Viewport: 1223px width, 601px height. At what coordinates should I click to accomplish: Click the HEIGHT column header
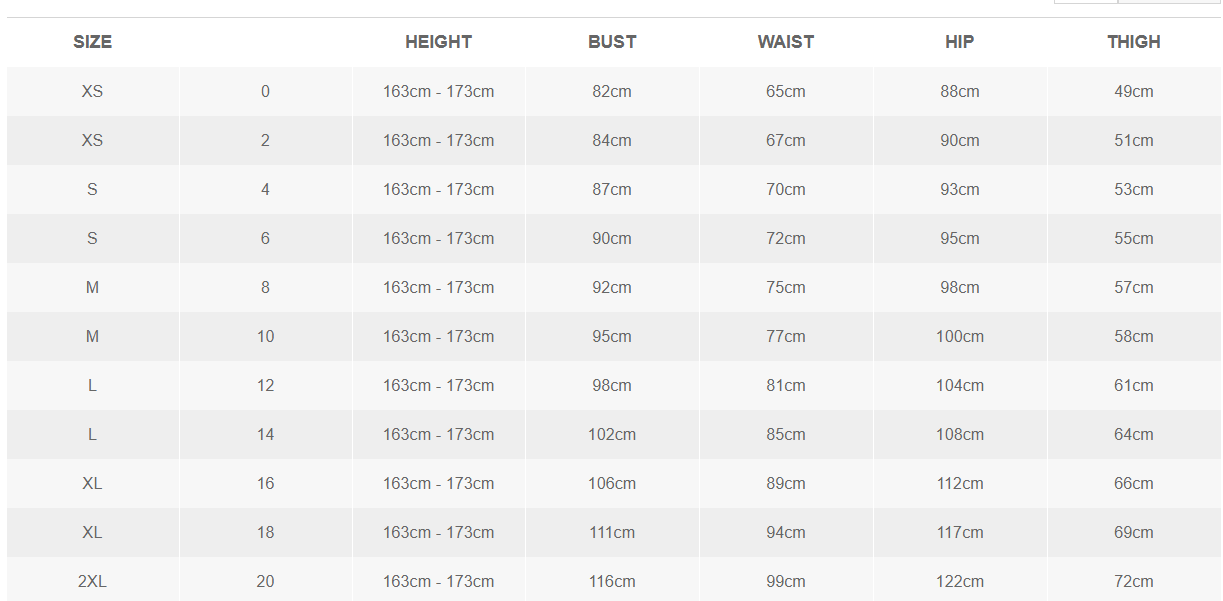tap(438, 42)
